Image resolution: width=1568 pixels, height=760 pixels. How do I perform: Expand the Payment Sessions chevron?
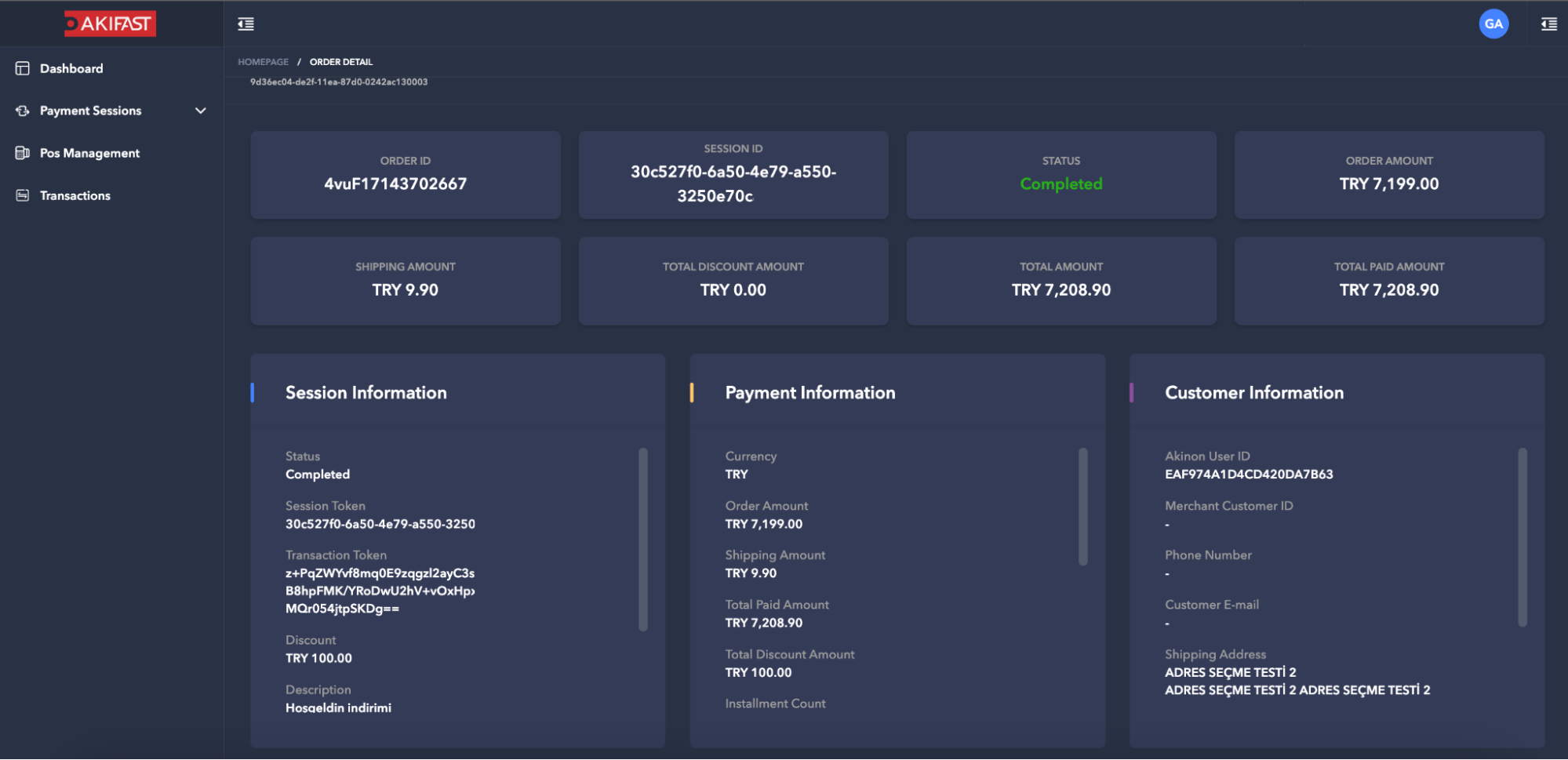pyautogui.click(x=201, y=111)
